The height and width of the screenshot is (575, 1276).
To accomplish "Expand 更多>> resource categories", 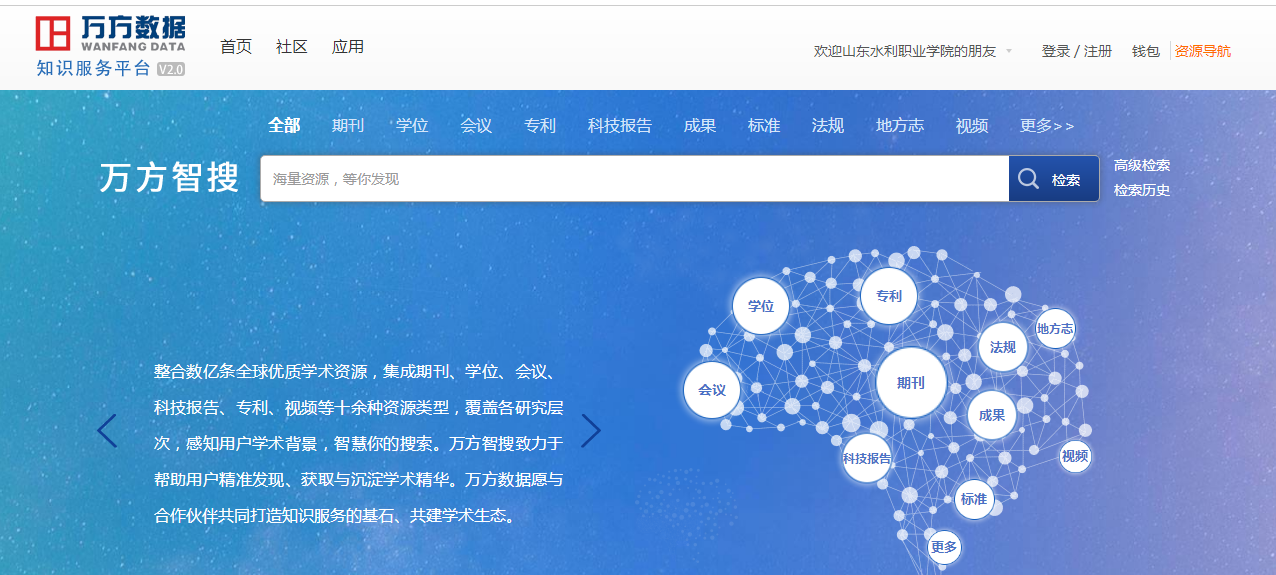I will 1047,125.
